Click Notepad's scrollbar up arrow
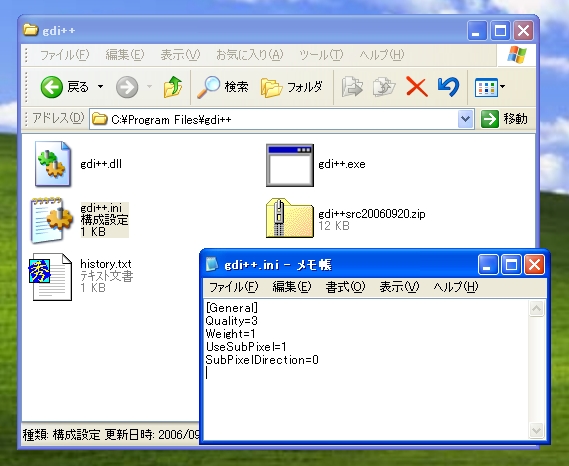Image resolution: width=569 pixels, height=466 pixels. (x=536, y=309)
